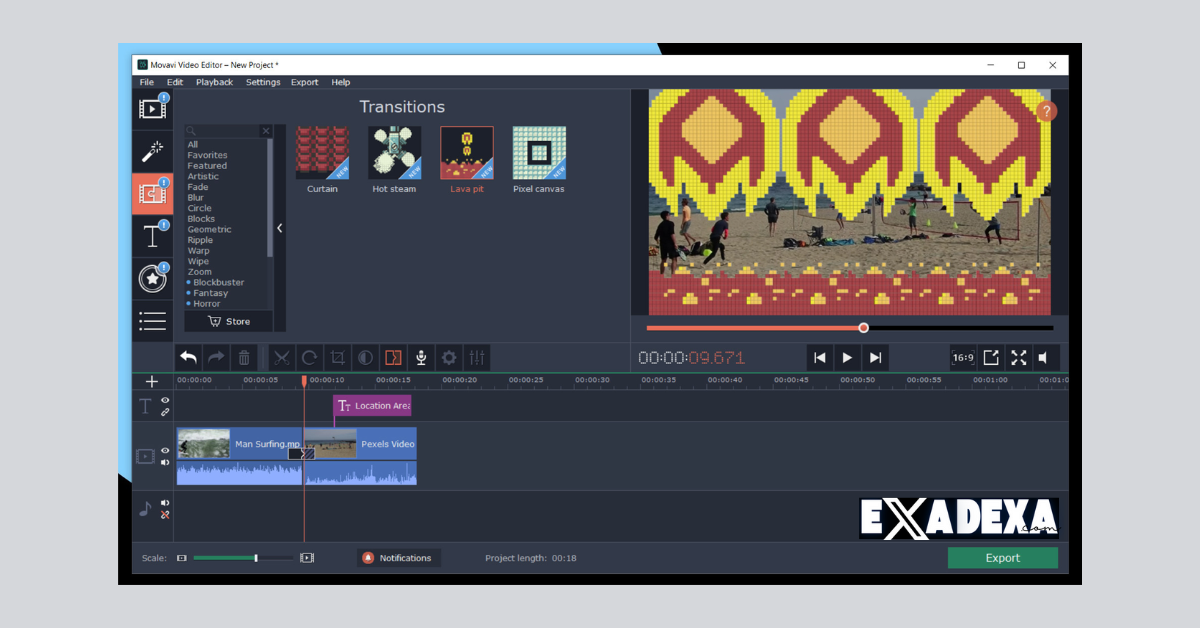Viewport: 1200px width, 628px height.
Task: Select the Transitions panel icon in sidebar
Action: [152, 193]
